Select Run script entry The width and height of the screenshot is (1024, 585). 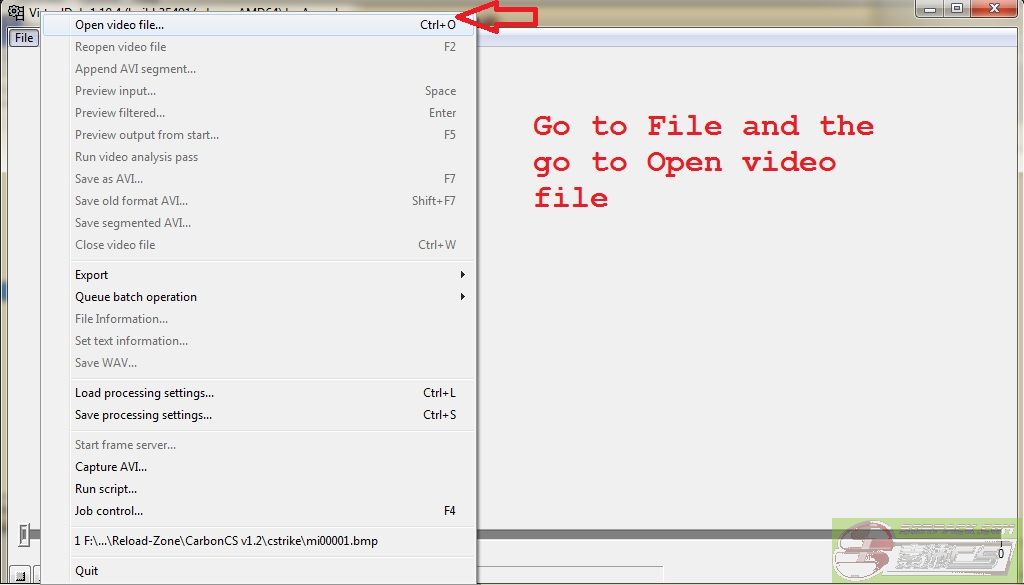click(x=106, y=489)
